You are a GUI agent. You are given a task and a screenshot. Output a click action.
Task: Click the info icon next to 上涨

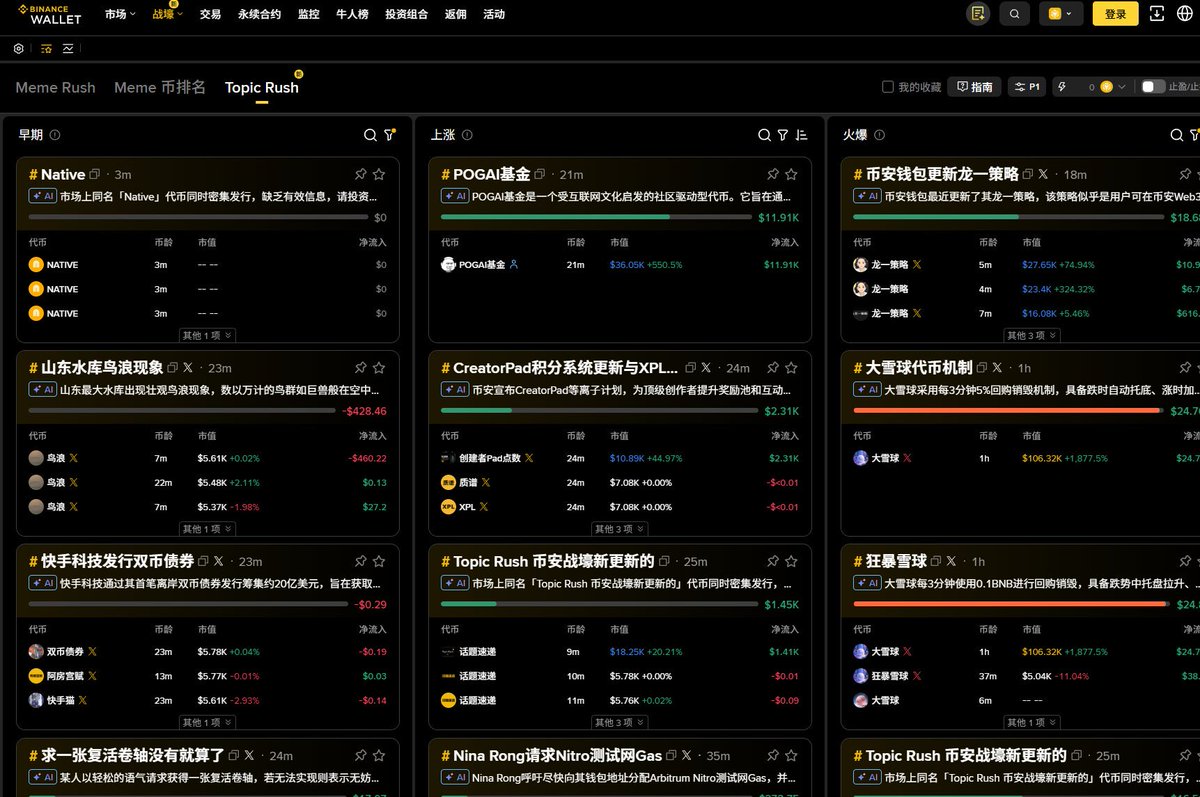point(467,135)
